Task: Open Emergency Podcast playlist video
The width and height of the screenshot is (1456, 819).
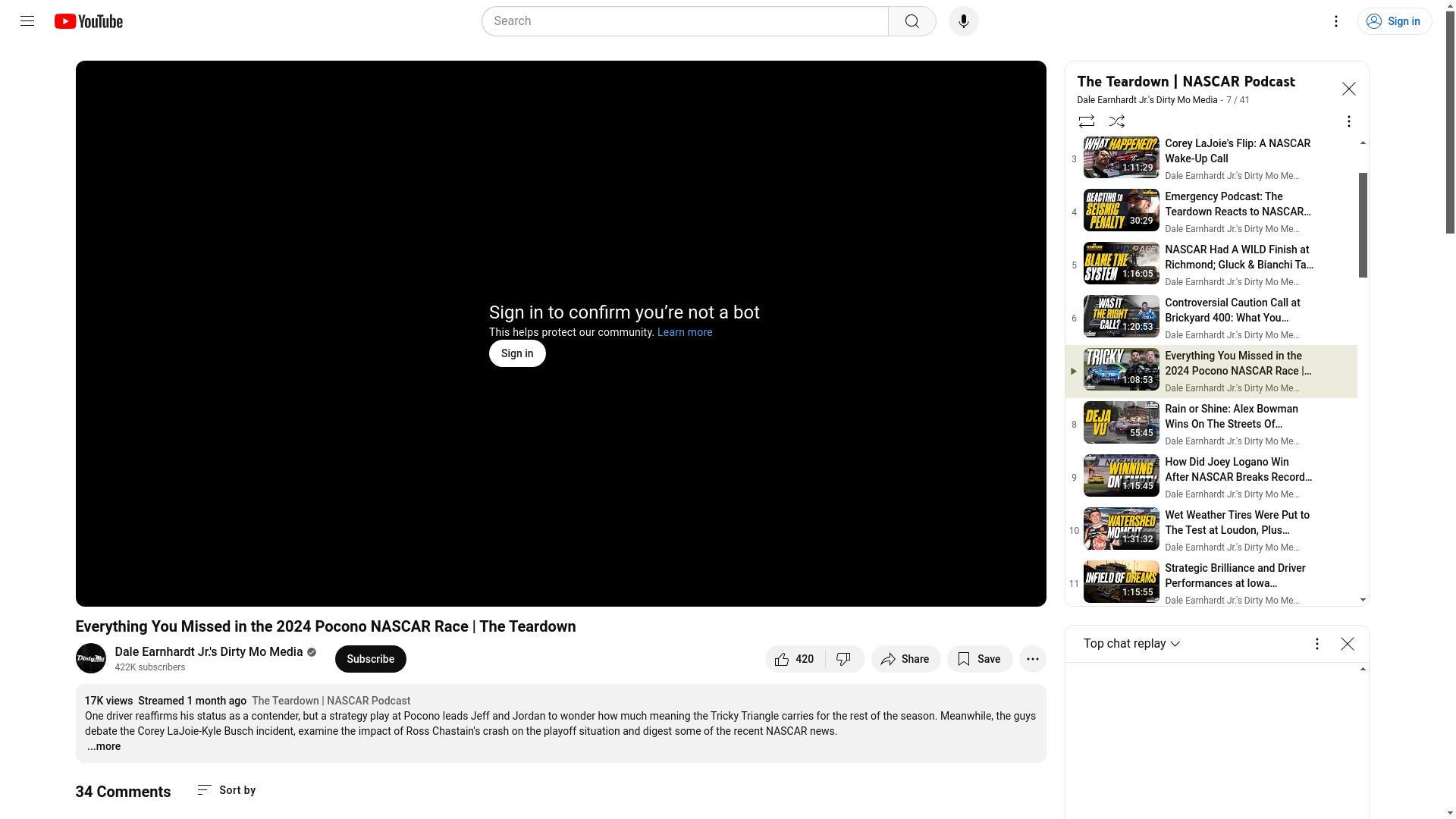Action: pyautogui.click(x=1211, y=212)
